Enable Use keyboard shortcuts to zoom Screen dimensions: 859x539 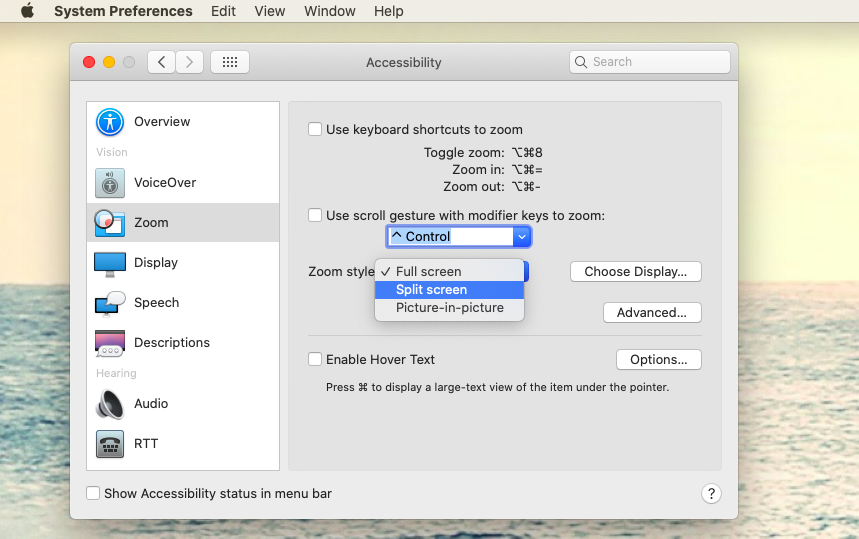point(315,129)
